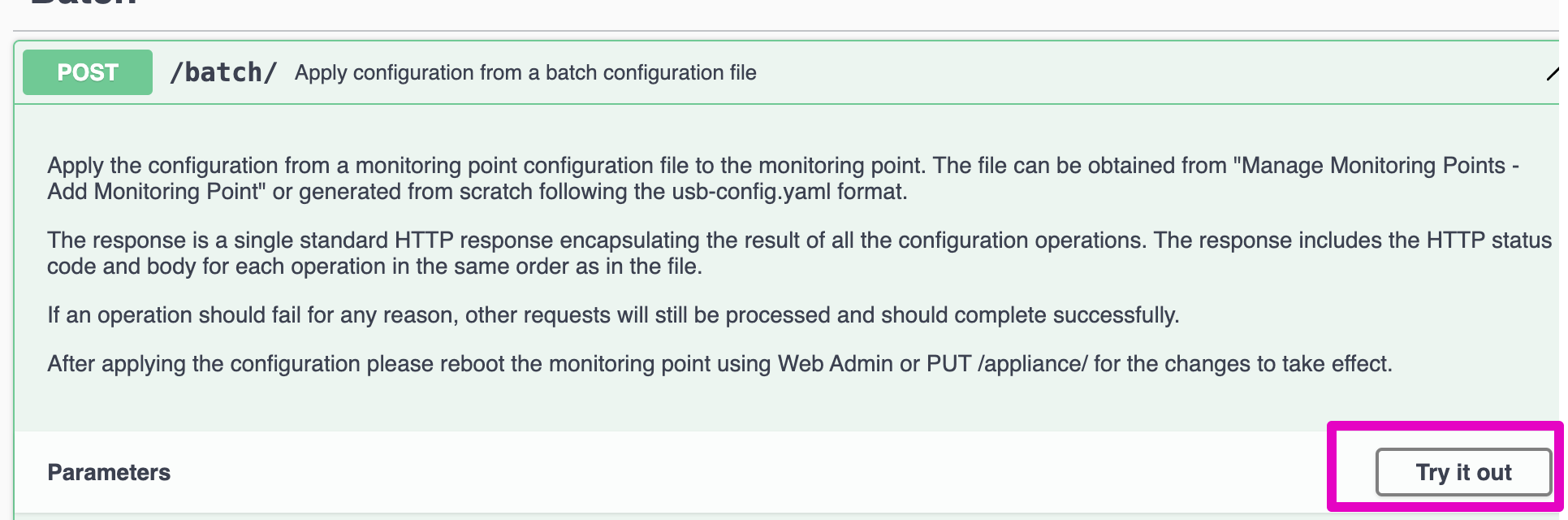Click the phrase "for the changes to take effect"
The image size is (1568, 520).
coord(1242,363)
